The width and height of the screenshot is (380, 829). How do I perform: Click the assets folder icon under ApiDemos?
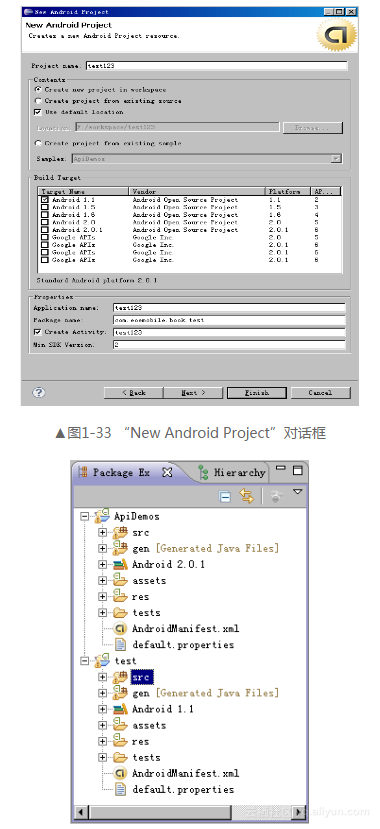[121, 581]
